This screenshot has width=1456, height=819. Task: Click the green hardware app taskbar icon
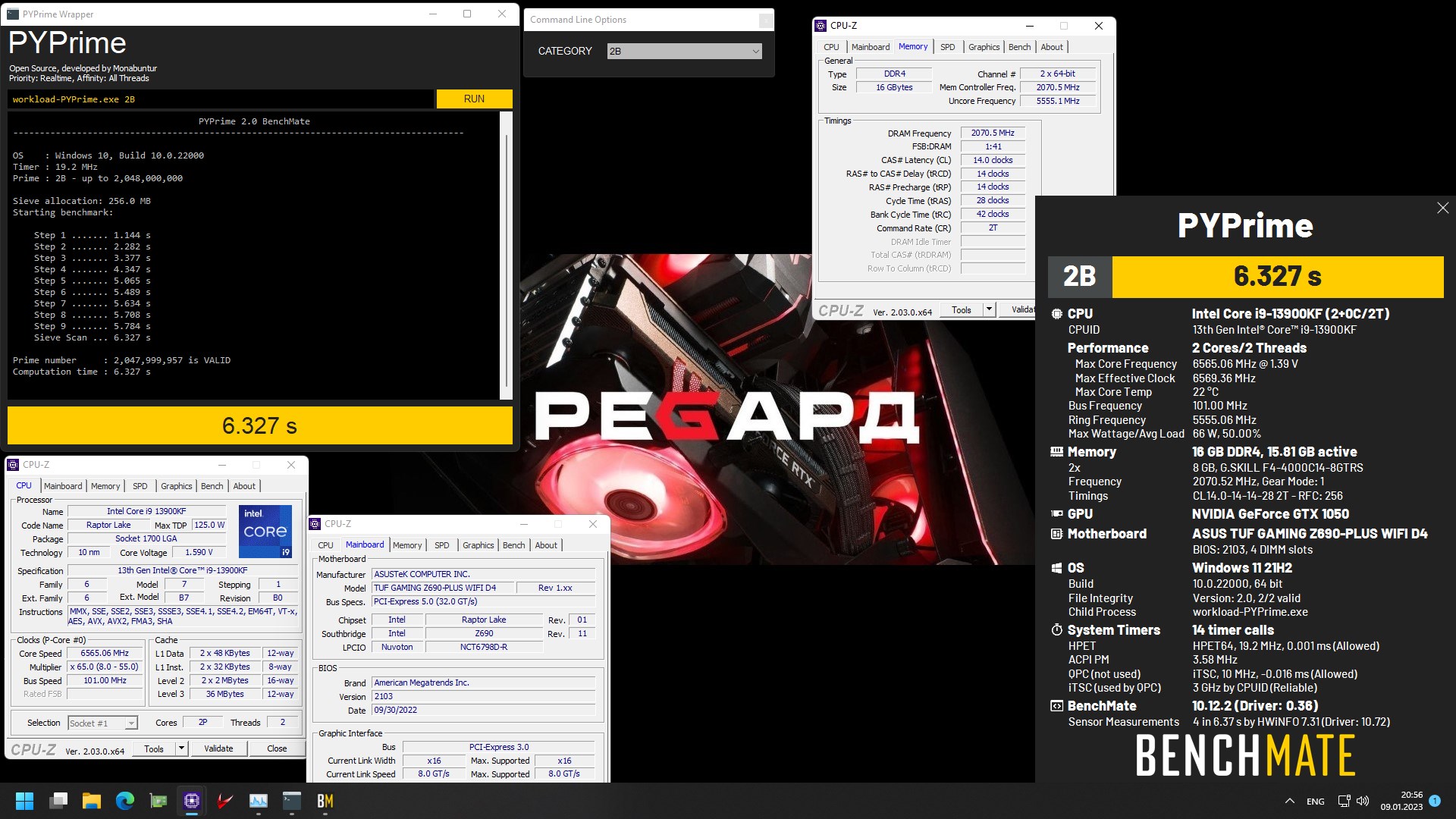[158, 801]
